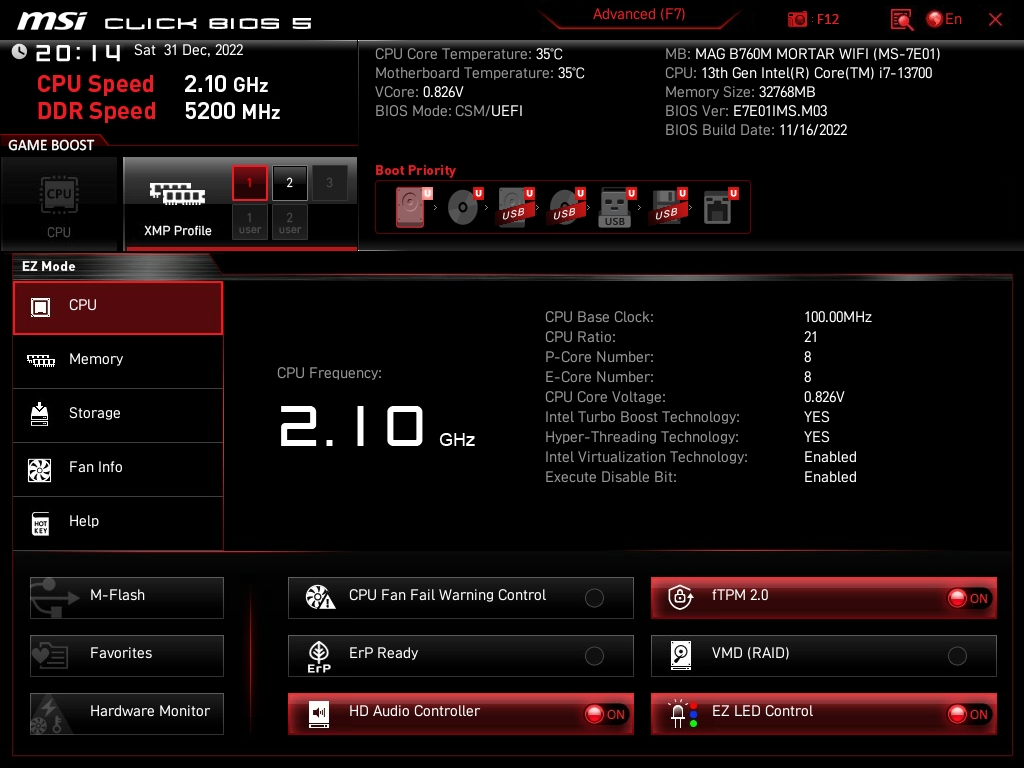
Task: Click the Game Boost CPU chip icon
Action: (x=59, y=195)
